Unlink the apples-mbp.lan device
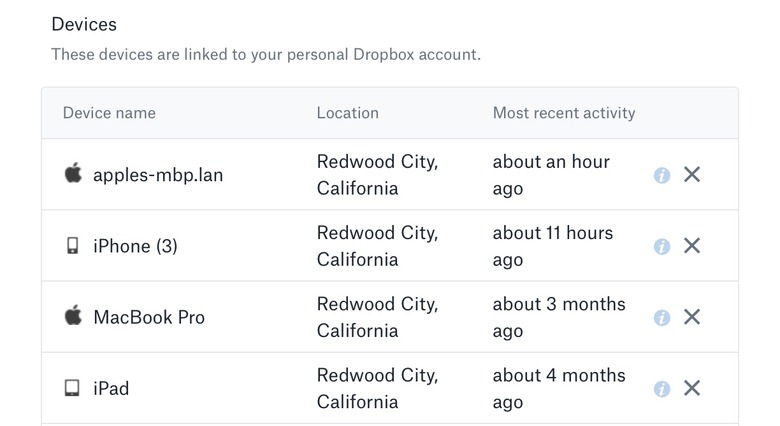Image resolution: width=780 pixels, height=426 pixels. [691, 175]
